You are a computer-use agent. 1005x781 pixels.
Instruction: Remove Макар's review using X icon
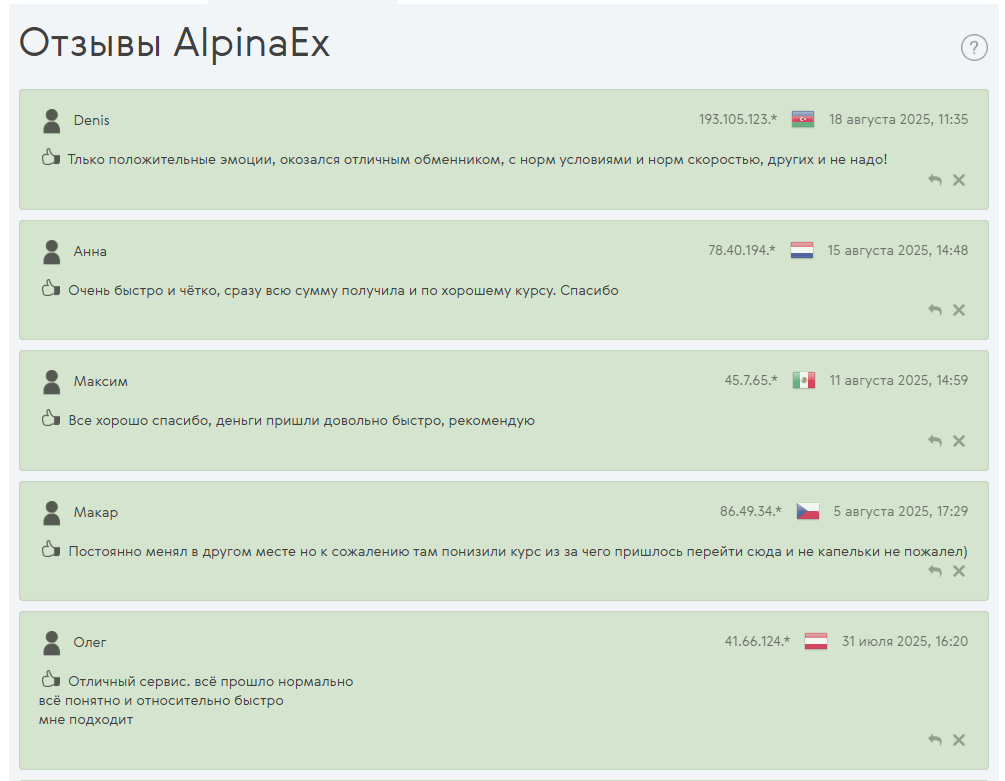(x=959, y=571)
